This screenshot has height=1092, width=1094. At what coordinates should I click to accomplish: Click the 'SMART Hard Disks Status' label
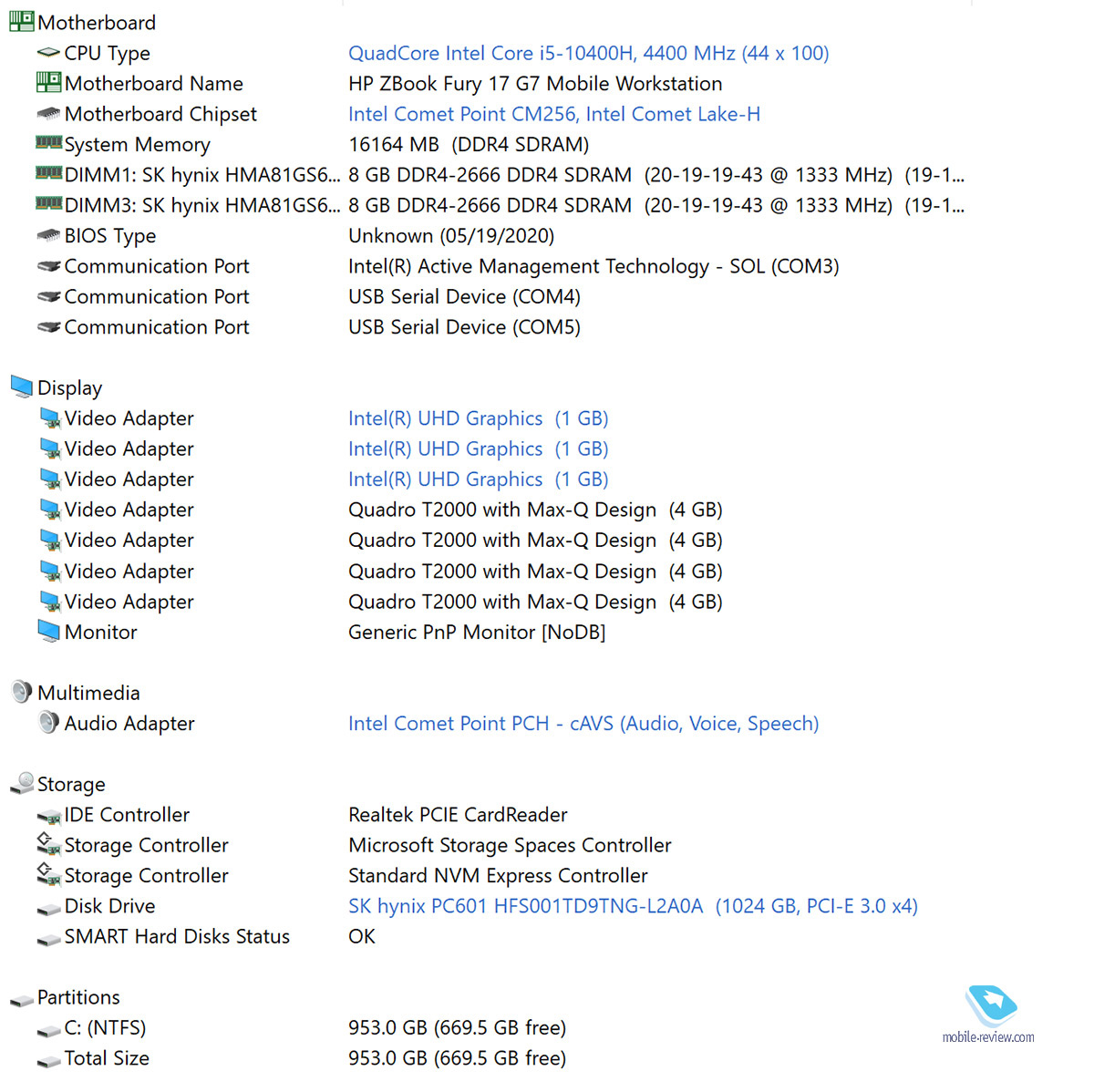(177, 937)
